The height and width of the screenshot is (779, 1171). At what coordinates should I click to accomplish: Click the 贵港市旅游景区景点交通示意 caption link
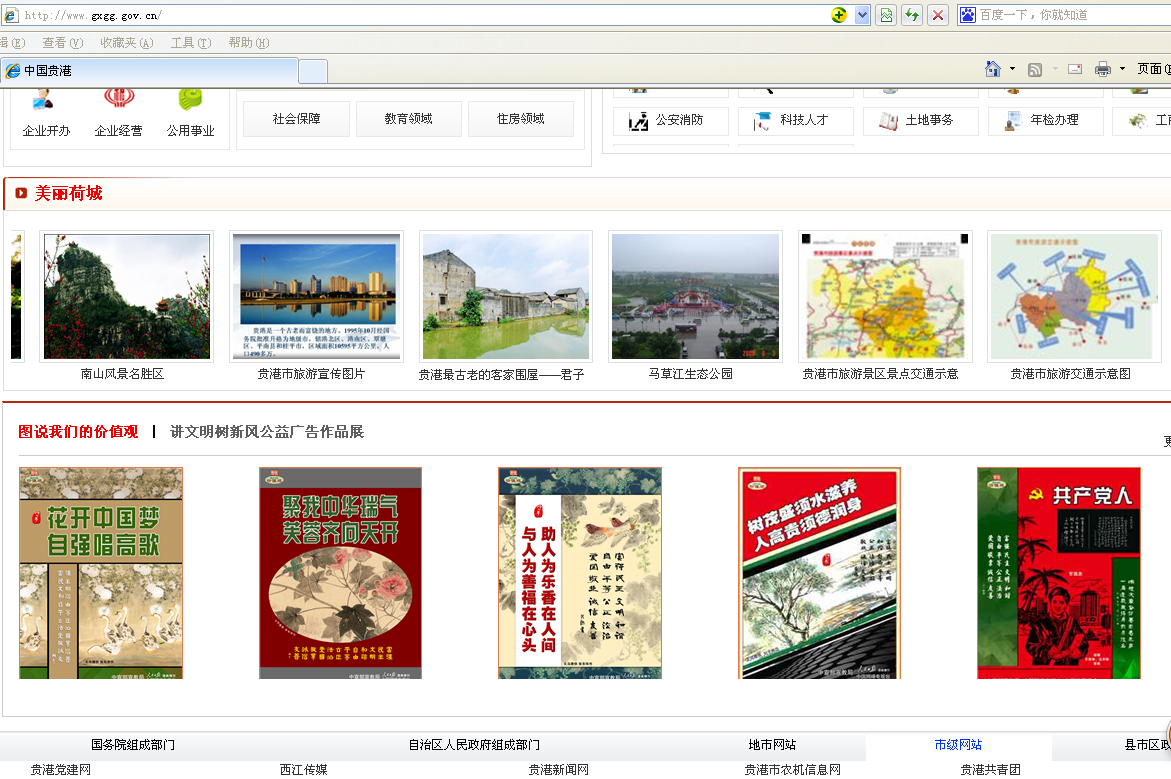[x=880, y=373]
